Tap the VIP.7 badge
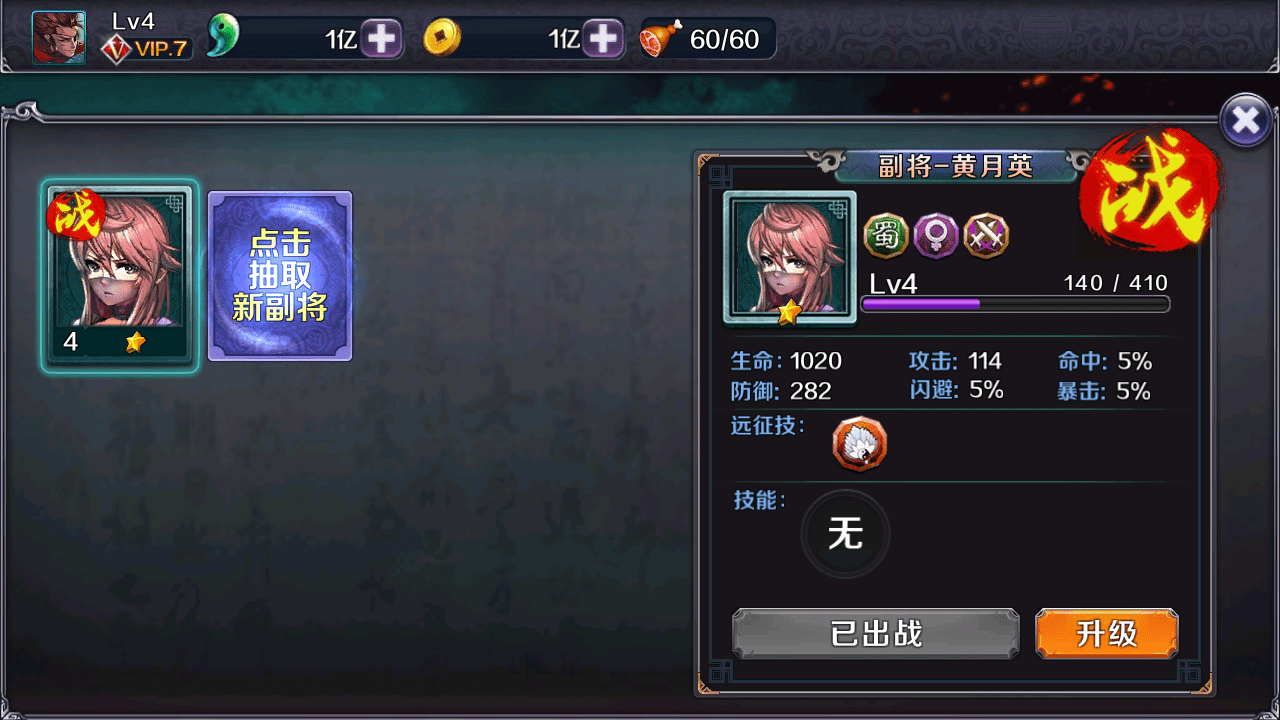 click(x=148, y=48)
